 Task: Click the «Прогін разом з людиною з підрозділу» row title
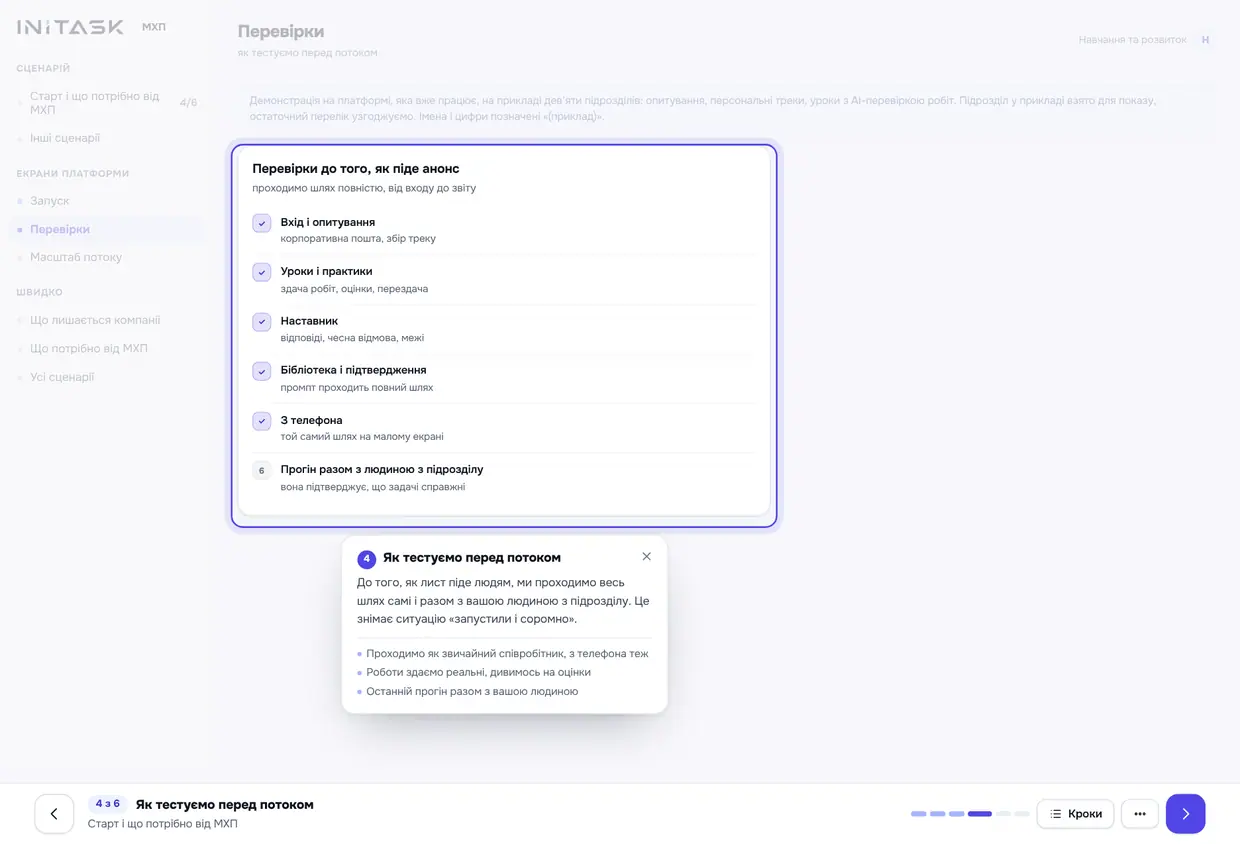pos(382,469)
